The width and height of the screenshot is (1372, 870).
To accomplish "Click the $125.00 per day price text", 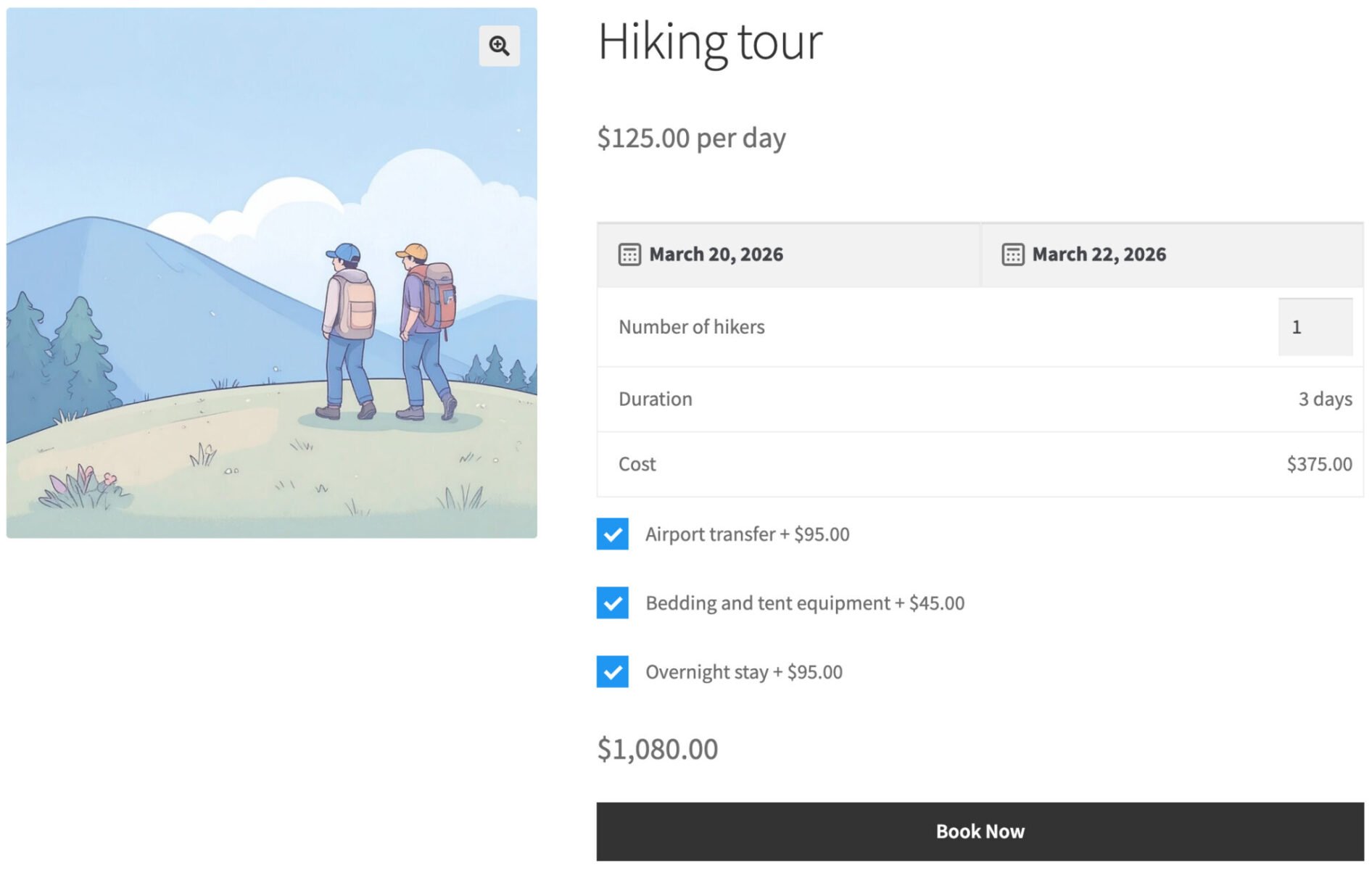I will tap(690, 137).
